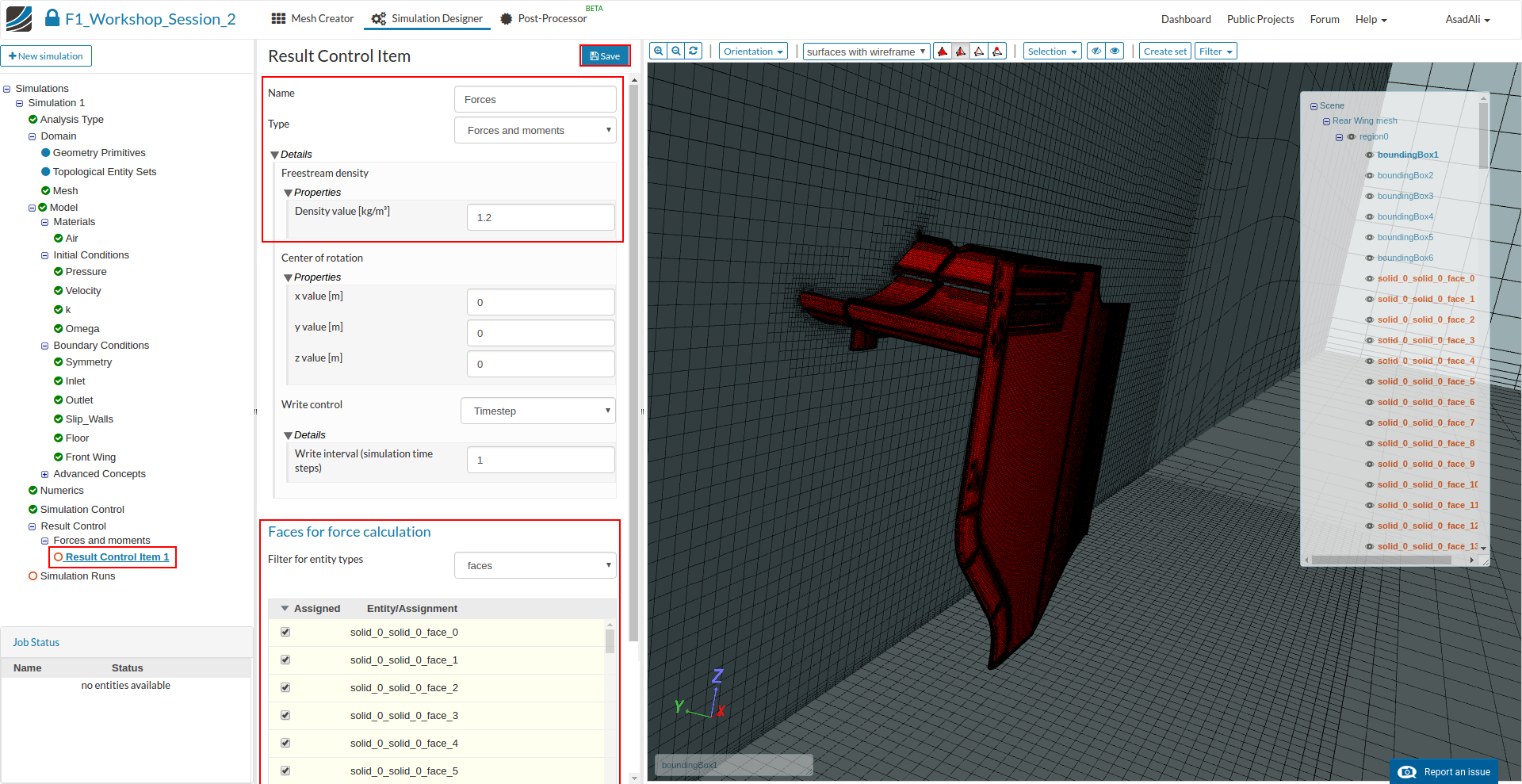Screen dimensions: 1522x784
Task: Uncheck the solid_0_solid_0_face_3 checkbox
Action: click(x=285, y=716)
